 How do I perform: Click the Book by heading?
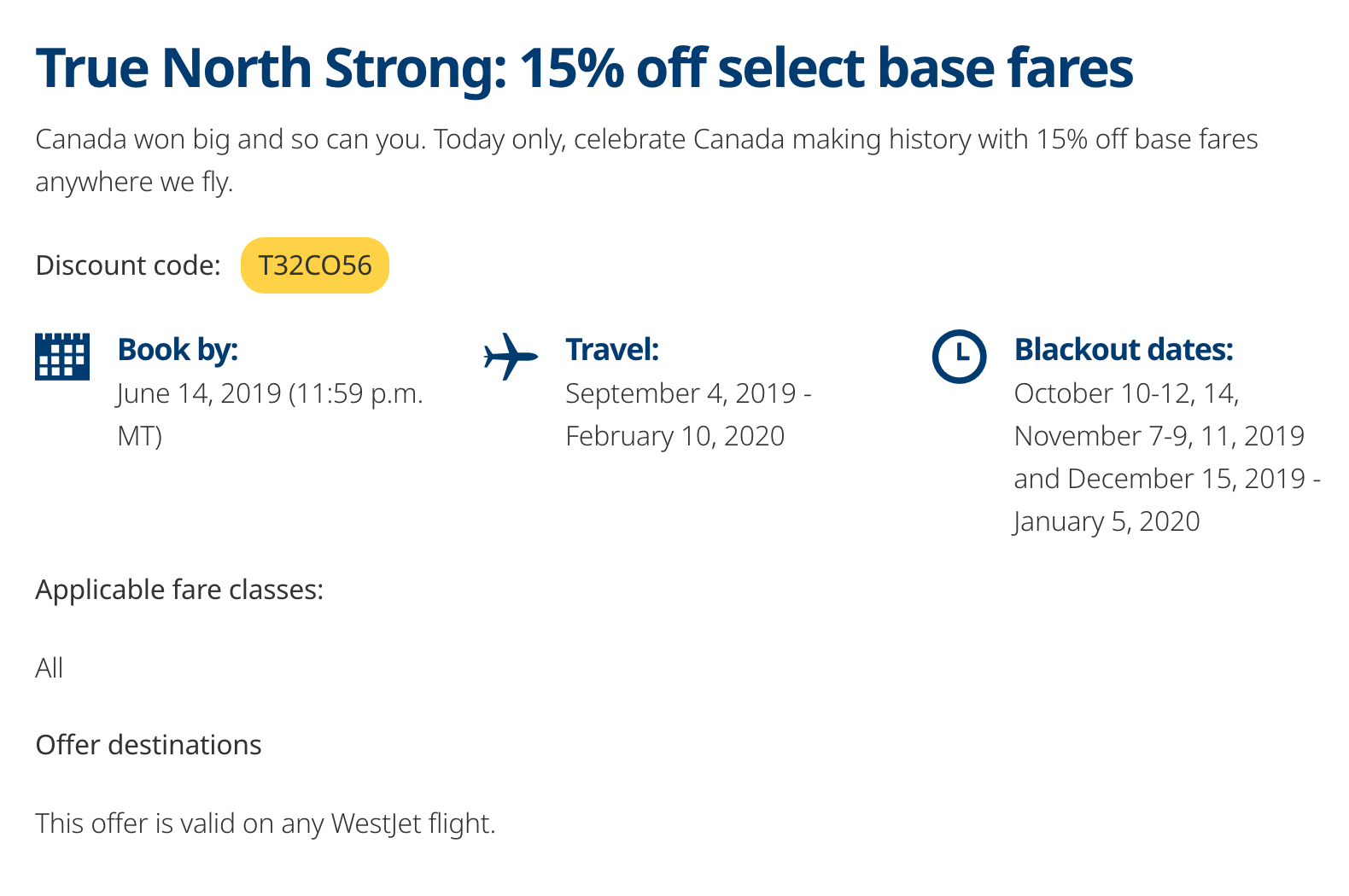[178, 350]
